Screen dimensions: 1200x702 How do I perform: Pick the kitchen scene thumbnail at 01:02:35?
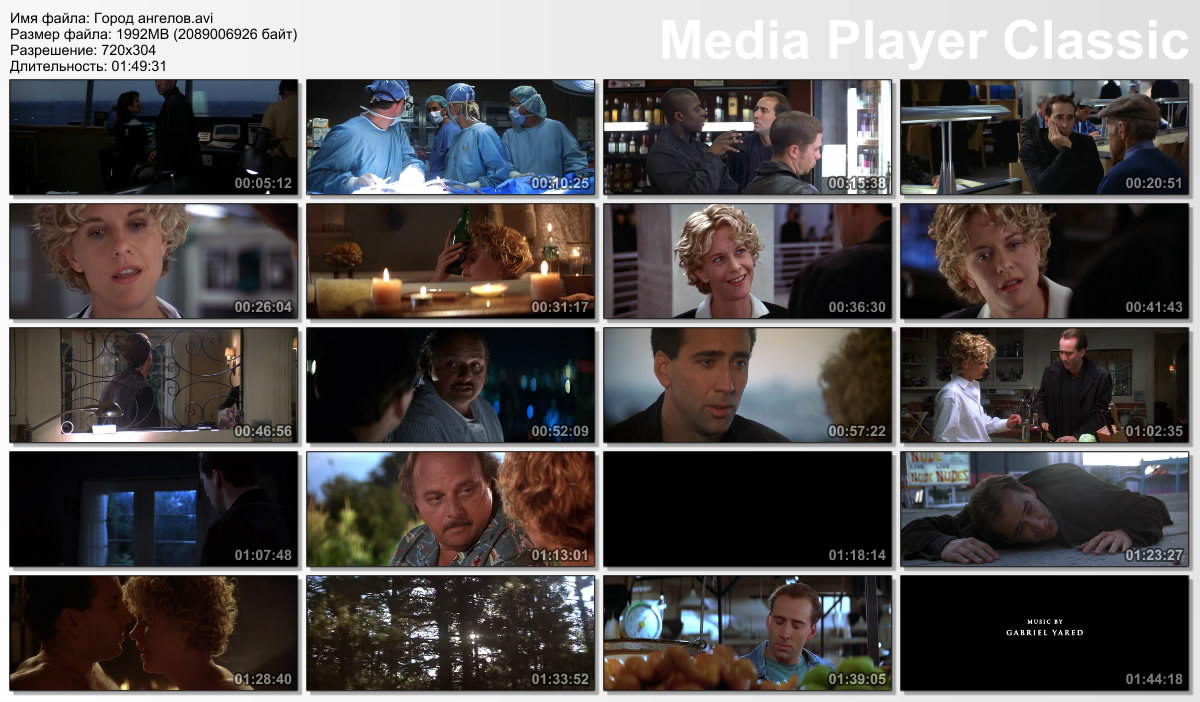pyautogui.click(x=1044, y=385)
